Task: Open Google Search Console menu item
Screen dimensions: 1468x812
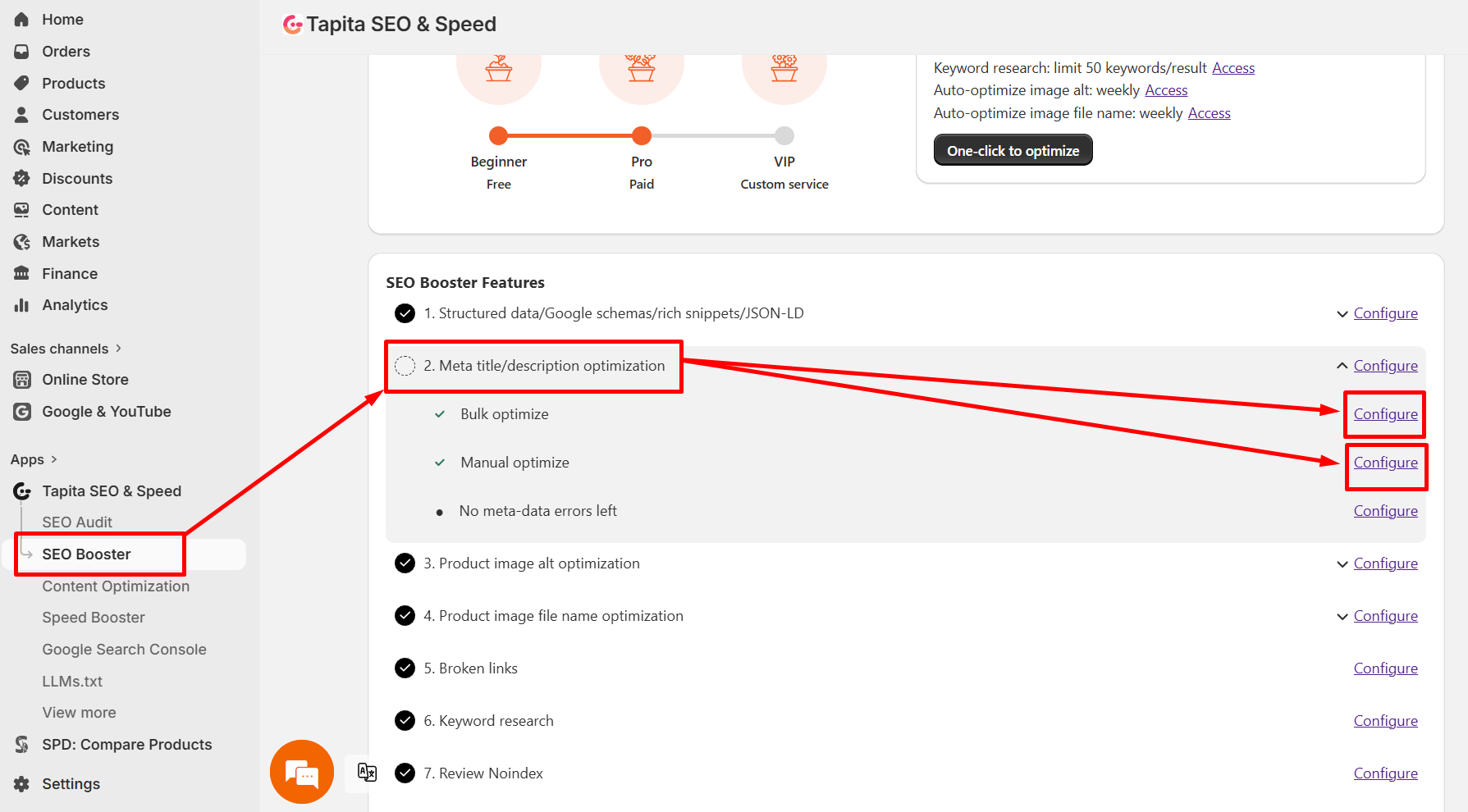Action: tap(124, 650)
